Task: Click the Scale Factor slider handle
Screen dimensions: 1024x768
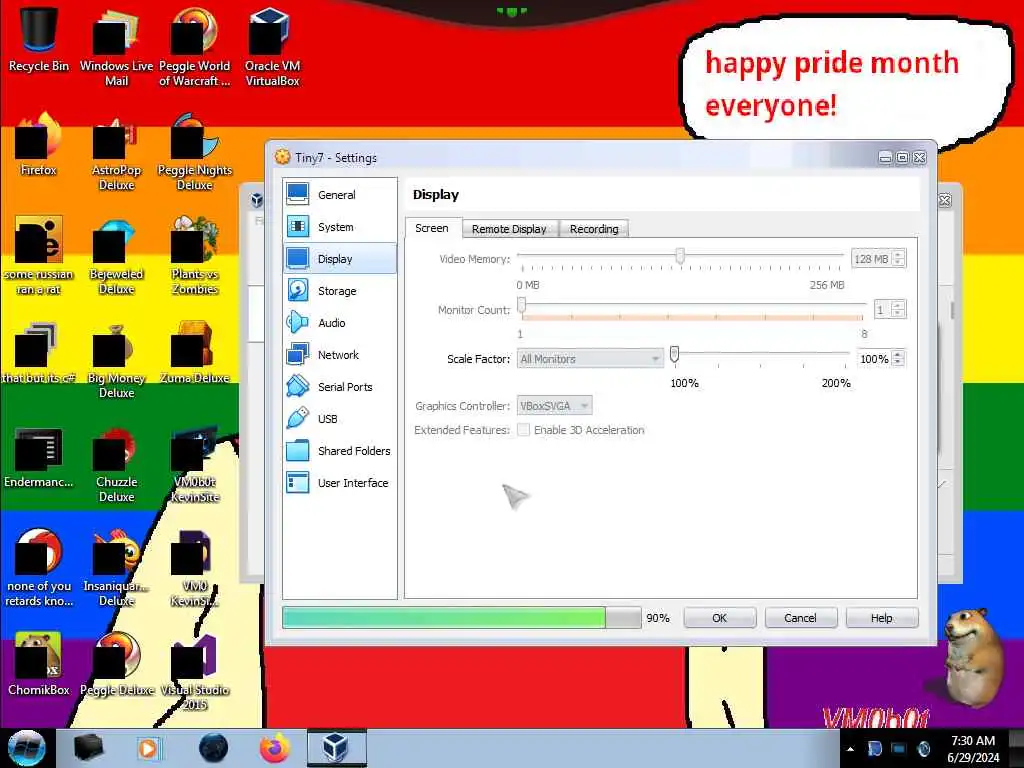Action: pos(675,354)
